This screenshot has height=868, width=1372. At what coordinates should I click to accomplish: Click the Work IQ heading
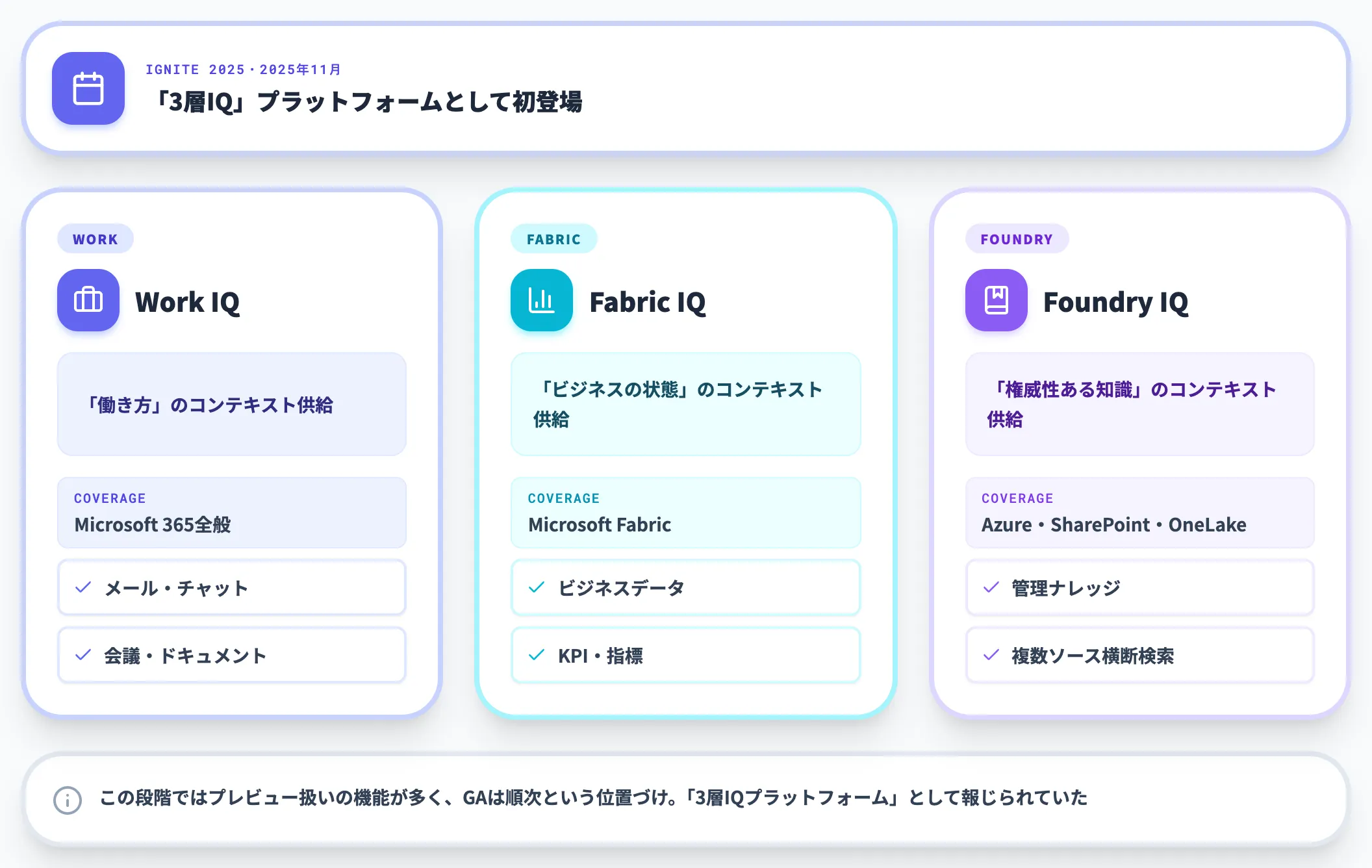pos(188,302)
